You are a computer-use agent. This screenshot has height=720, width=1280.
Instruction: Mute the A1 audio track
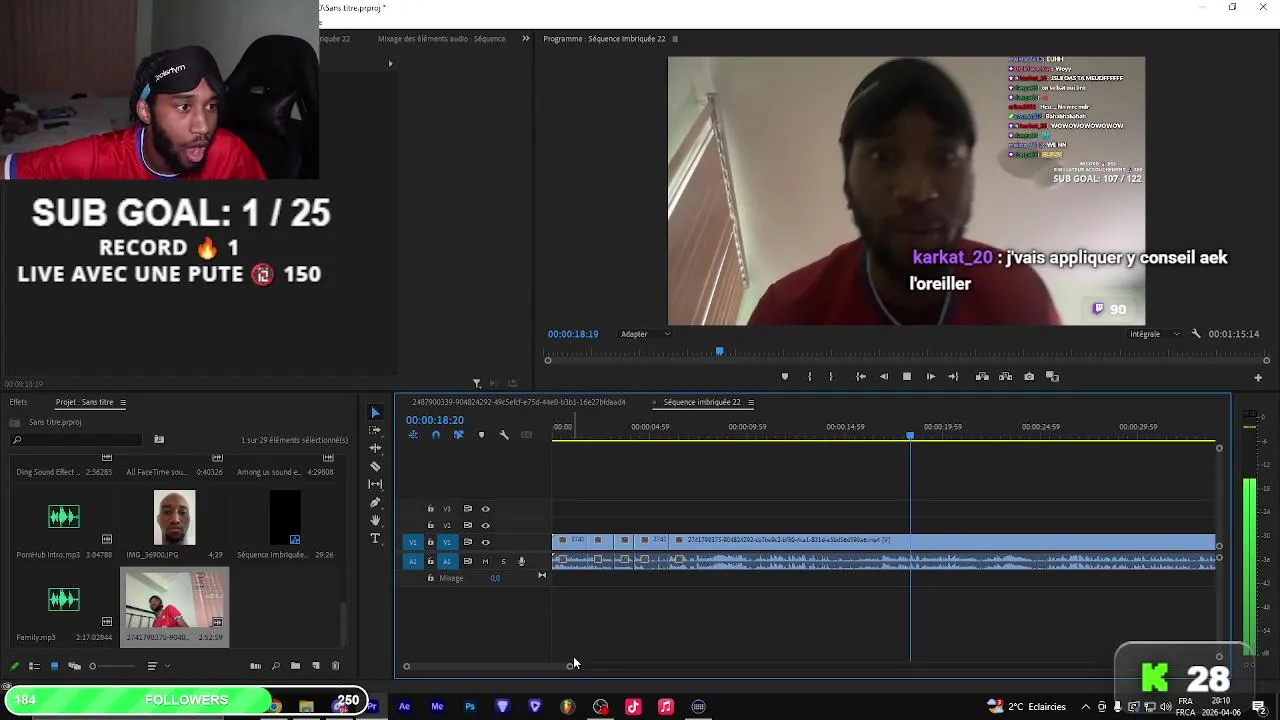485,561
